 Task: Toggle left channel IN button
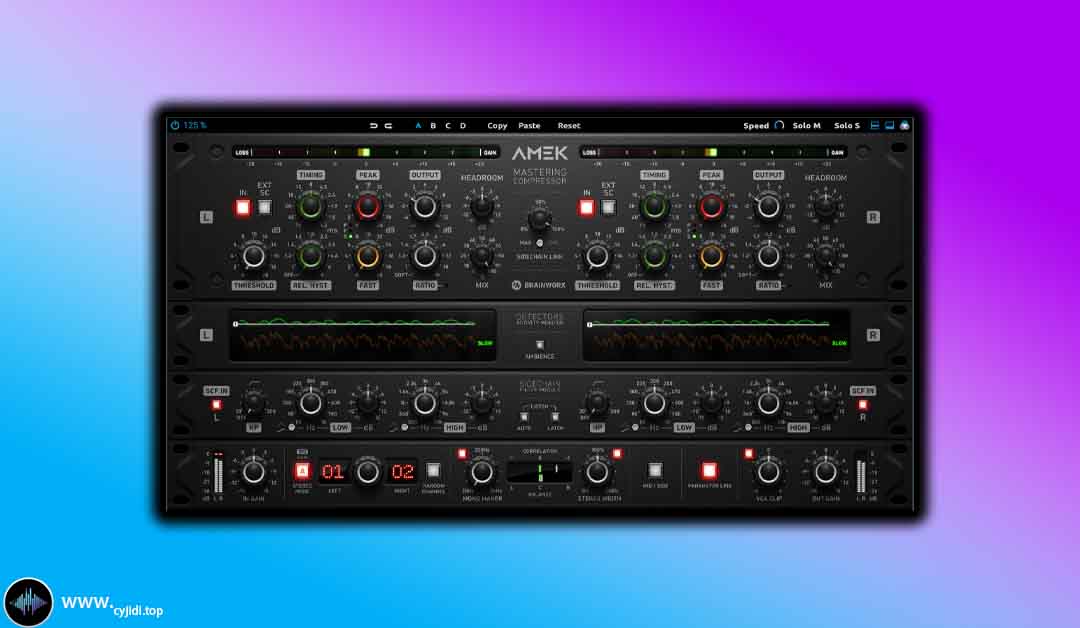[242, 207]
